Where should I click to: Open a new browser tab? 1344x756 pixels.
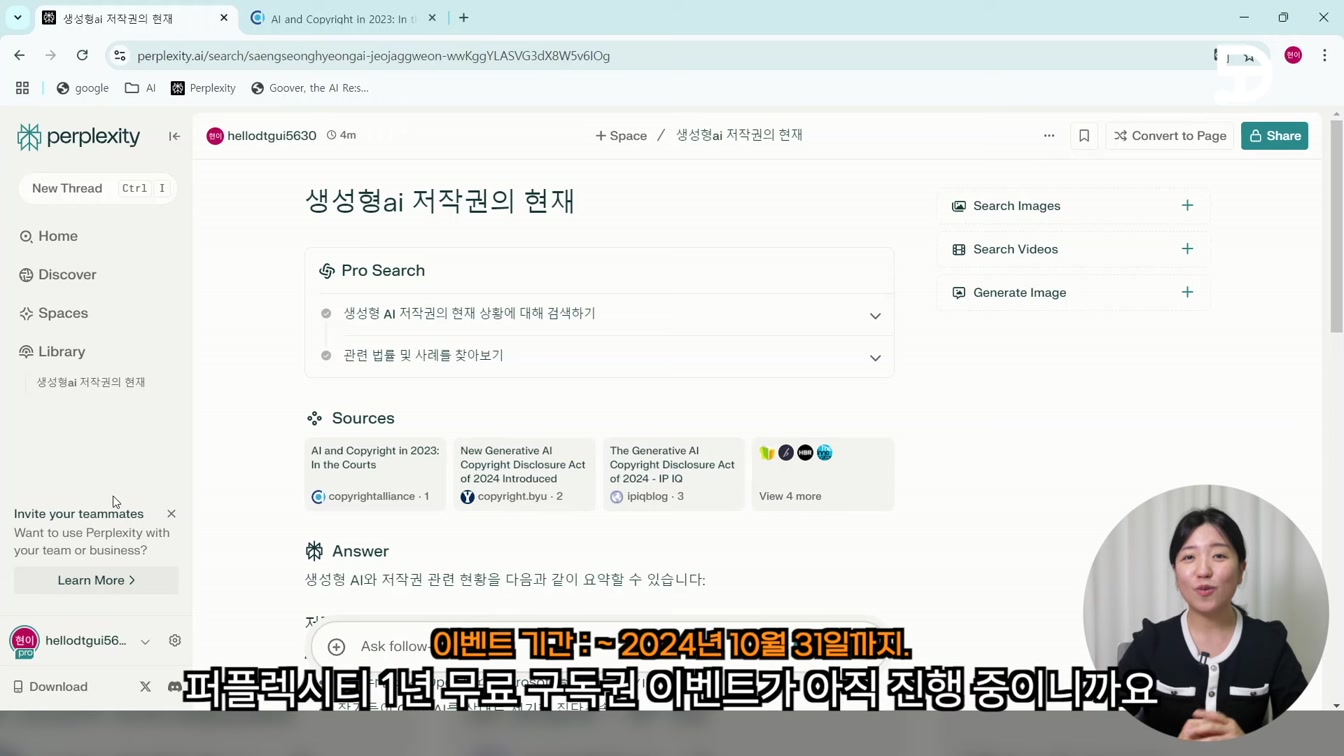(464, 18)
